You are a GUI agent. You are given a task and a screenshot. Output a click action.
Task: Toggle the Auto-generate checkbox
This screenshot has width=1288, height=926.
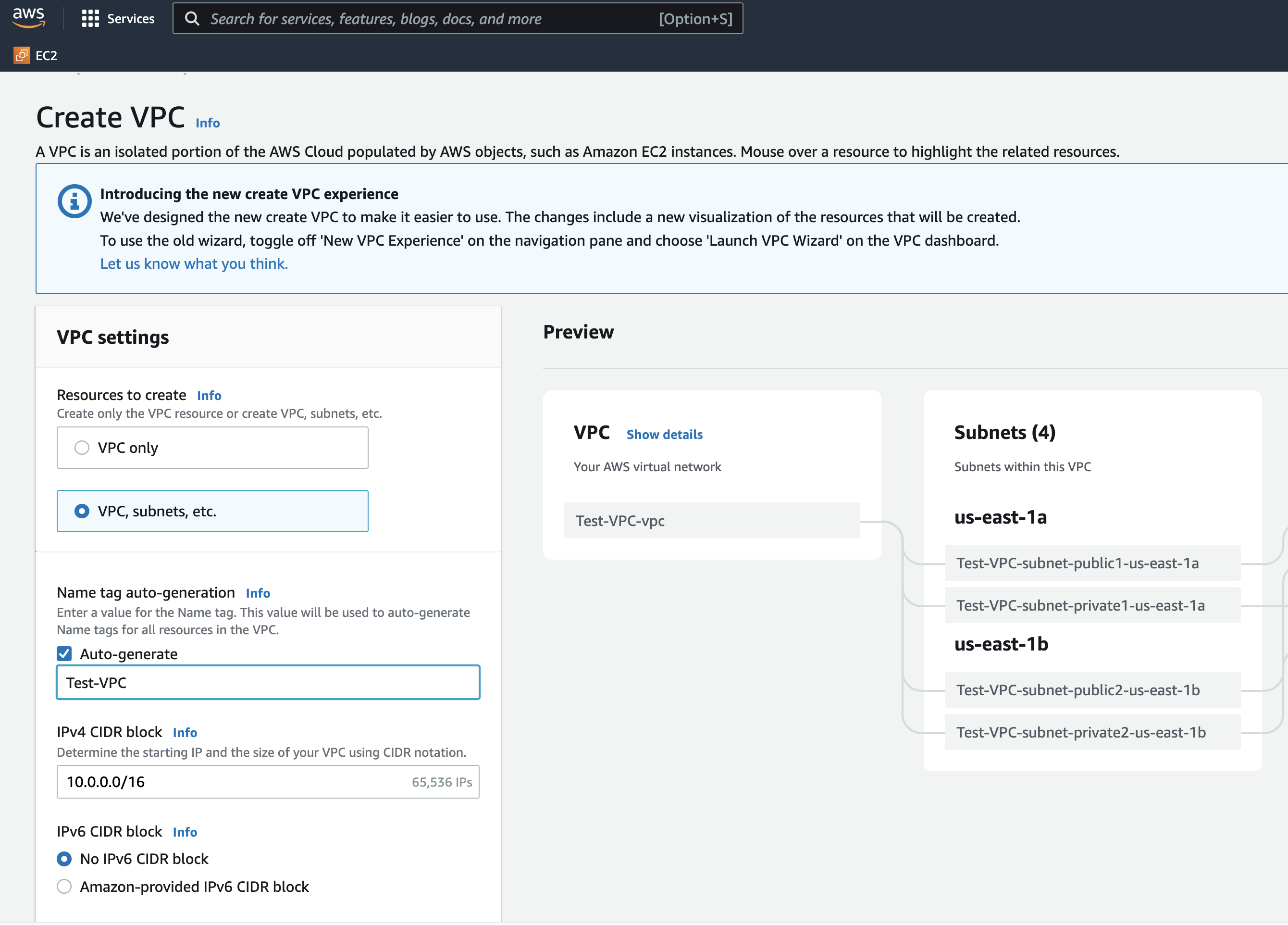64,654
